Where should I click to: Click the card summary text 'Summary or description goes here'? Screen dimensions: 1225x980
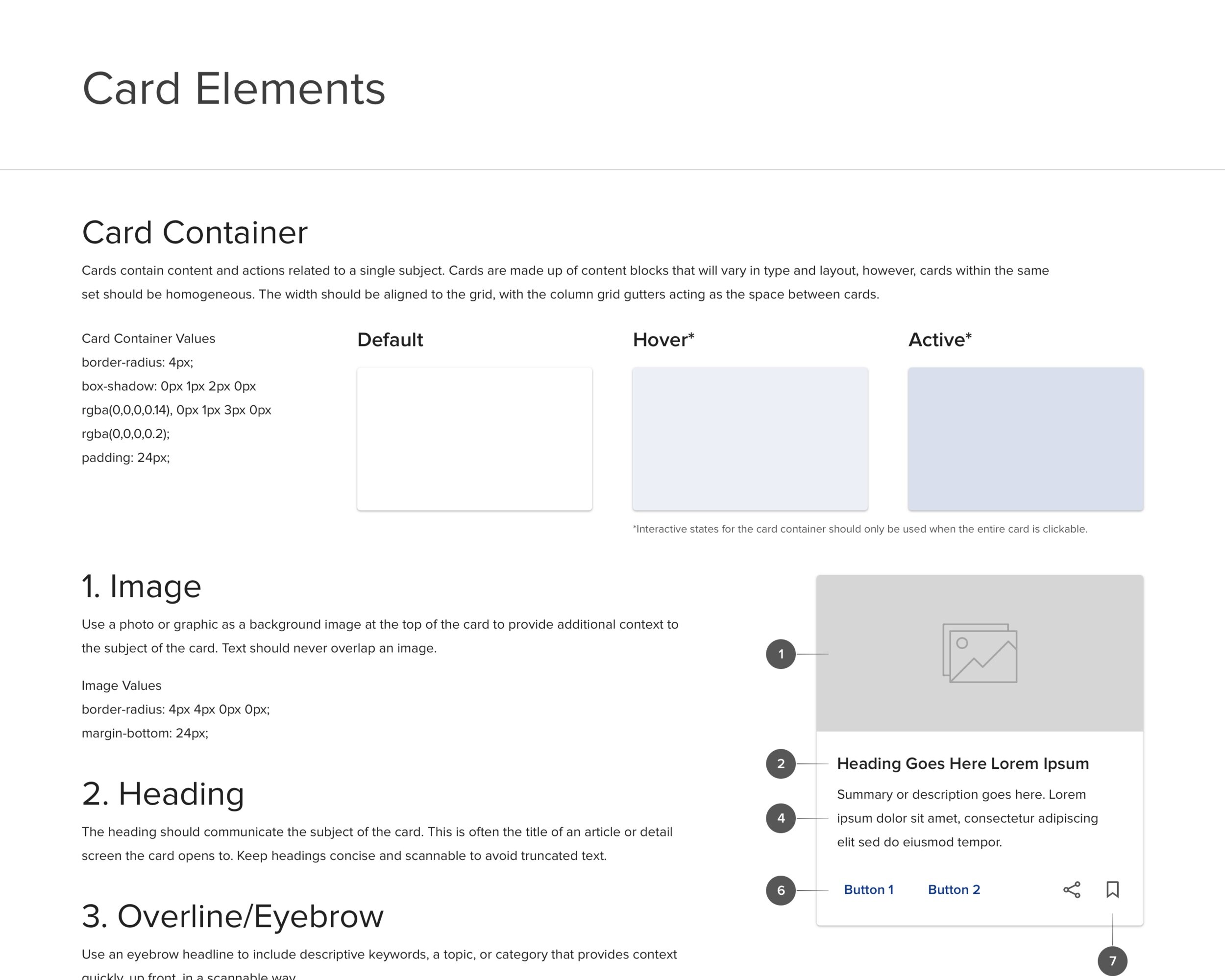coord(967,818)
